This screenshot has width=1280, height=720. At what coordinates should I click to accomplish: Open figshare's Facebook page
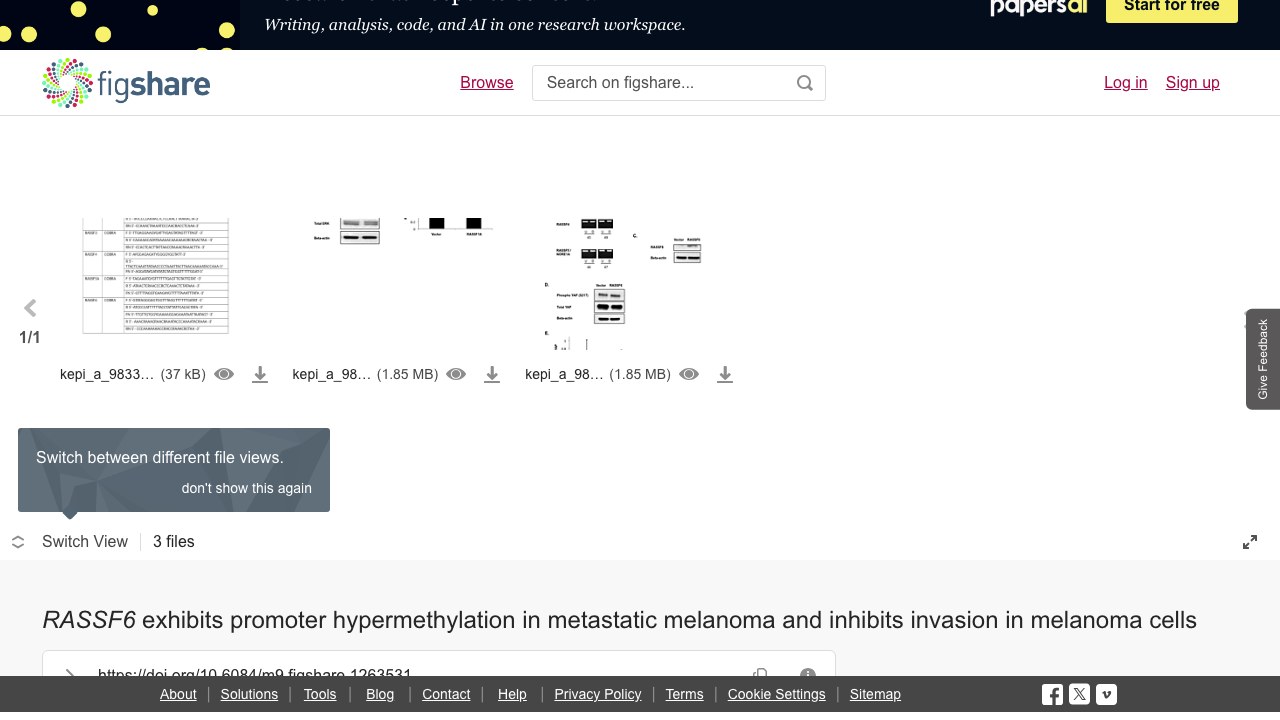(1052, 694)
